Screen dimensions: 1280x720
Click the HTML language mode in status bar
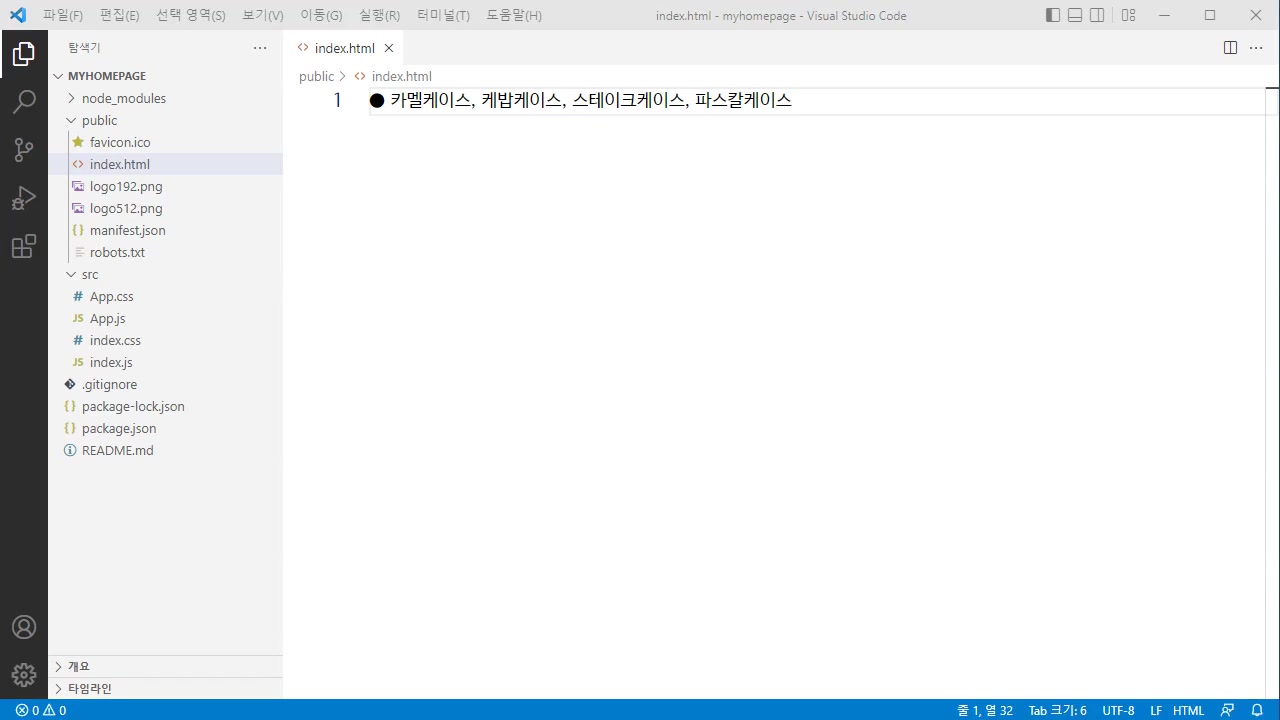pyautogui.click(x=1188, y=710)
